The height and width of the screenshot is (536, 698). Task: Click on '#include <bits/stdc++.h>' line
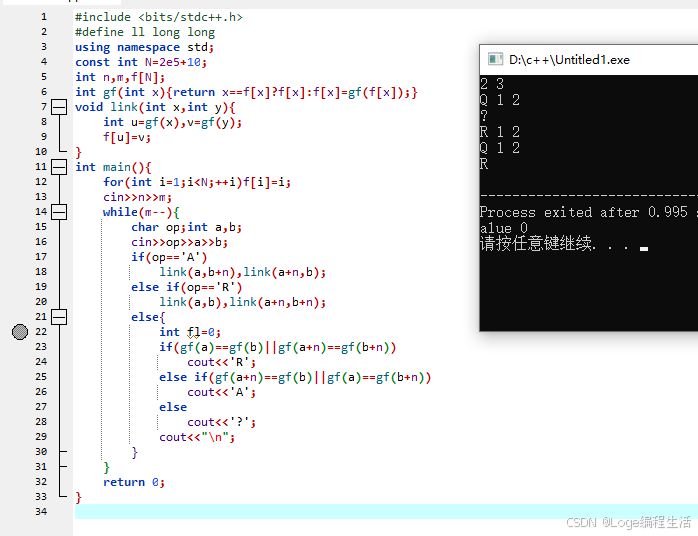tap(159, 17)
